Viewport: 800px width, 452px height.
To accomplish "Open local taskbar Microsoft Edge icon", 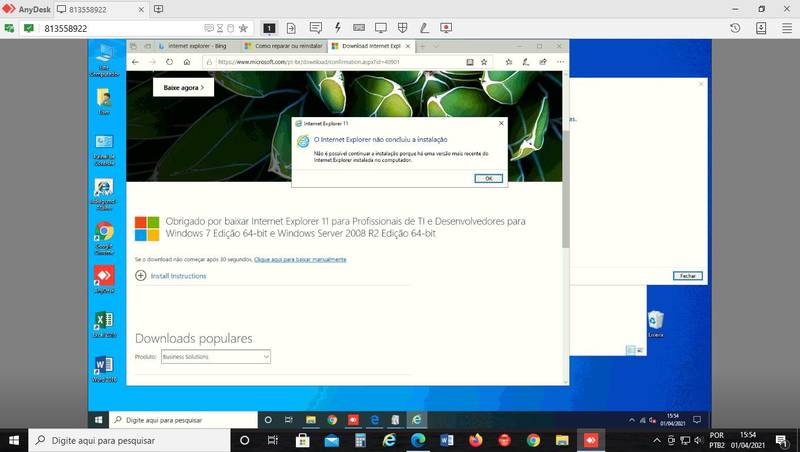I will pyautogui.click(x=418, y=440).
